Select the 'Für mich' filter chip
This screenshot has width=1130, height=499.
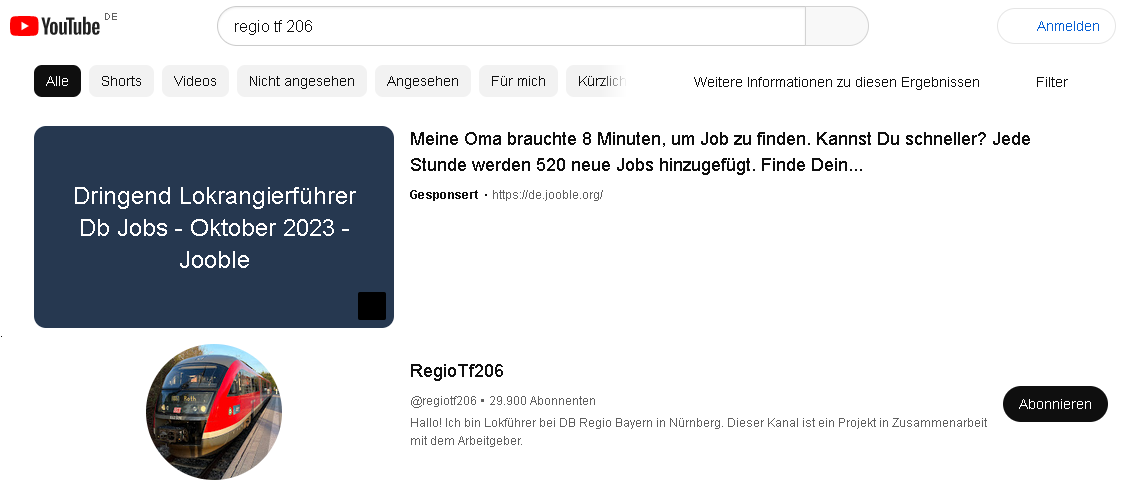pyautogui.click(x=518, y=81)
